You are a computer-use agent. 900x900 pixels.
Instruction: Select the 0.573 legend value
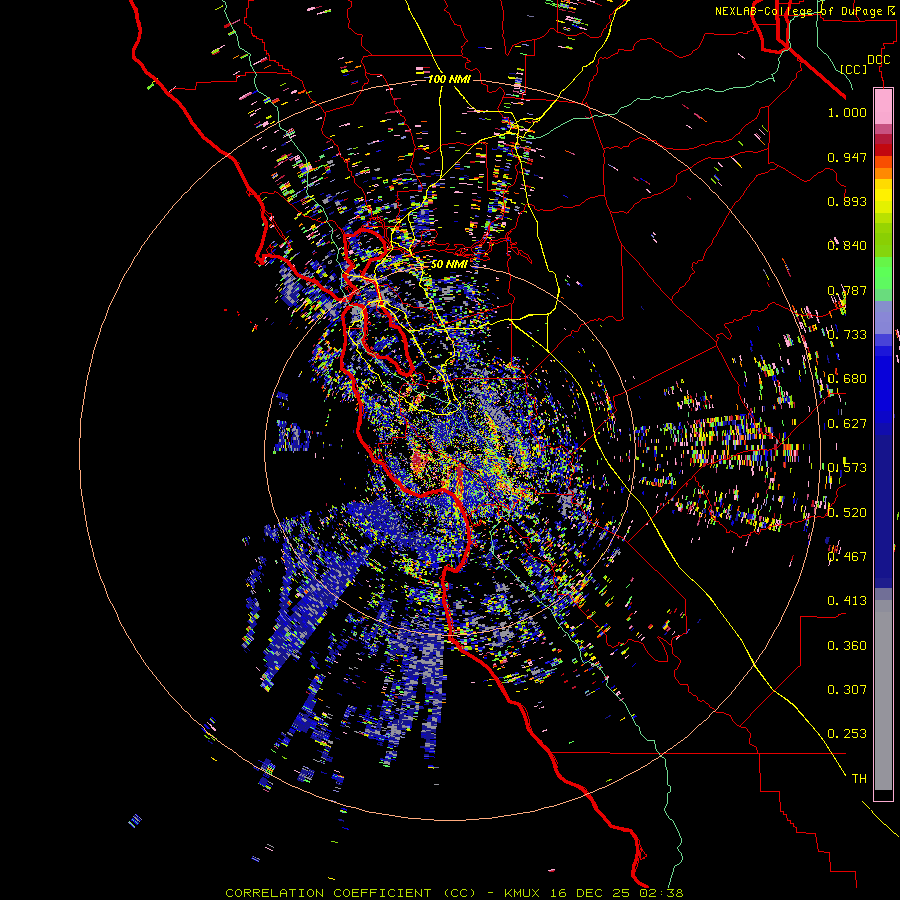tap(847, 468)
